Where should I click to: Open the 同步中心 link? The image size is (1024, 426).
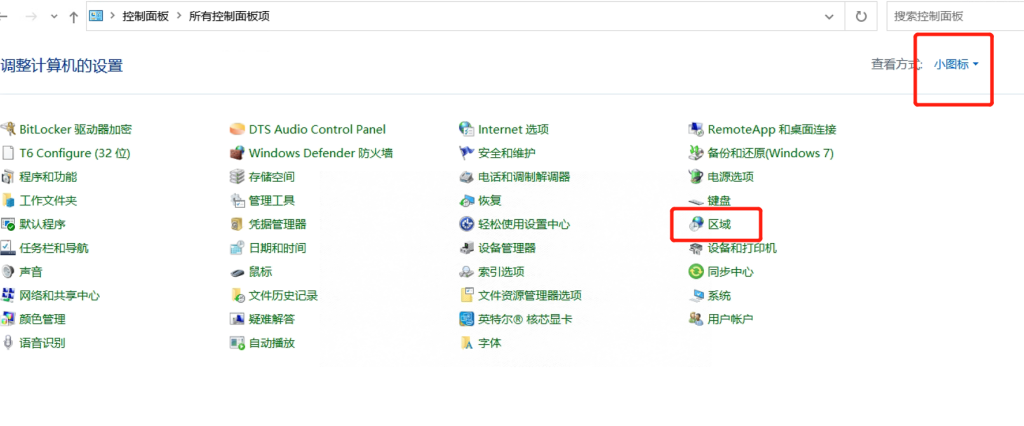(730, 272)
